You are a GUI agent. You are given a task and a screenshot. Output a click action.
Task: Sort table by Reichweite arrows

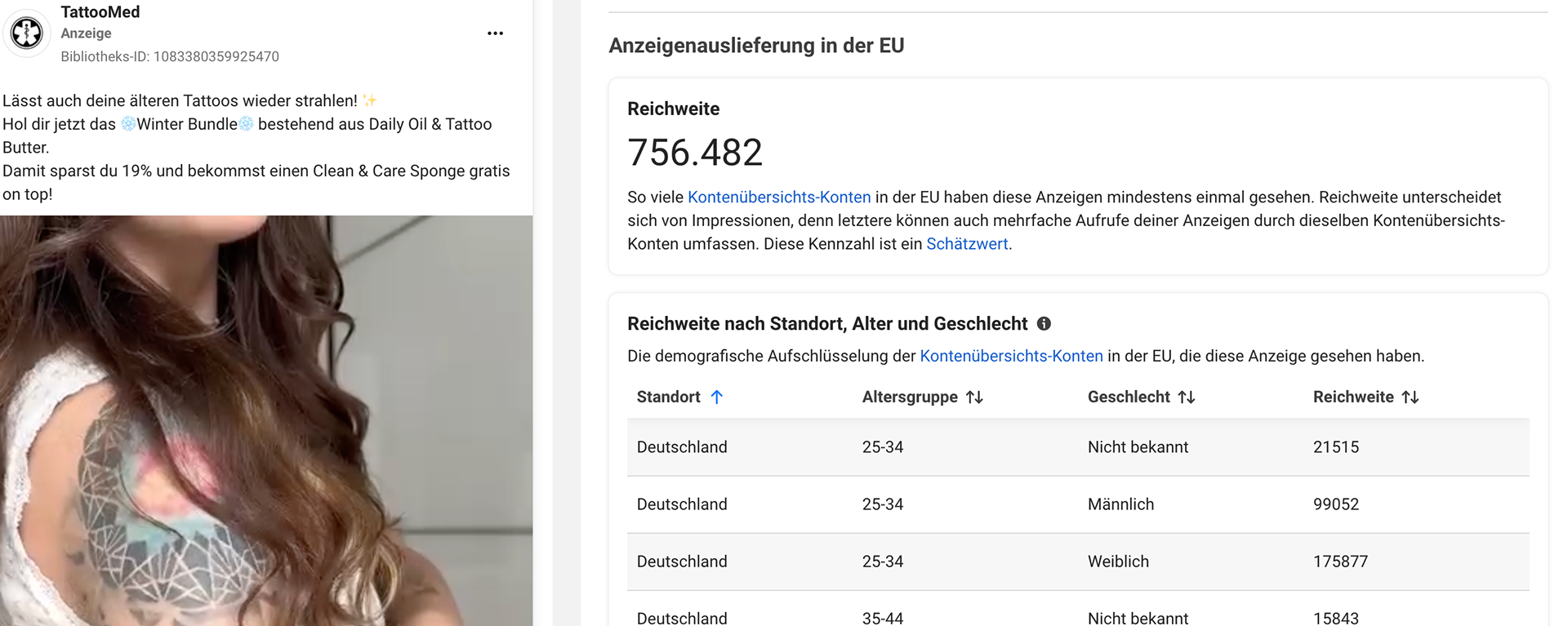point(1410,397)
